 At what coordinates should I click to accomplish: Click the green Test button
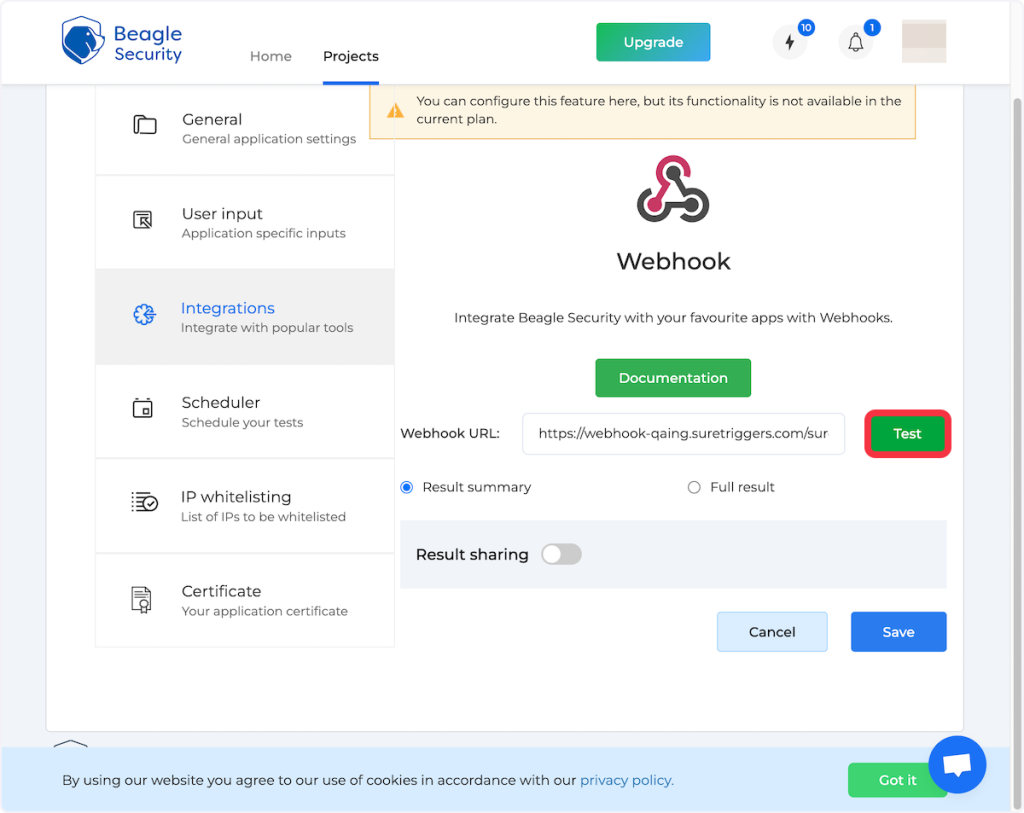[x=907, y=434]
